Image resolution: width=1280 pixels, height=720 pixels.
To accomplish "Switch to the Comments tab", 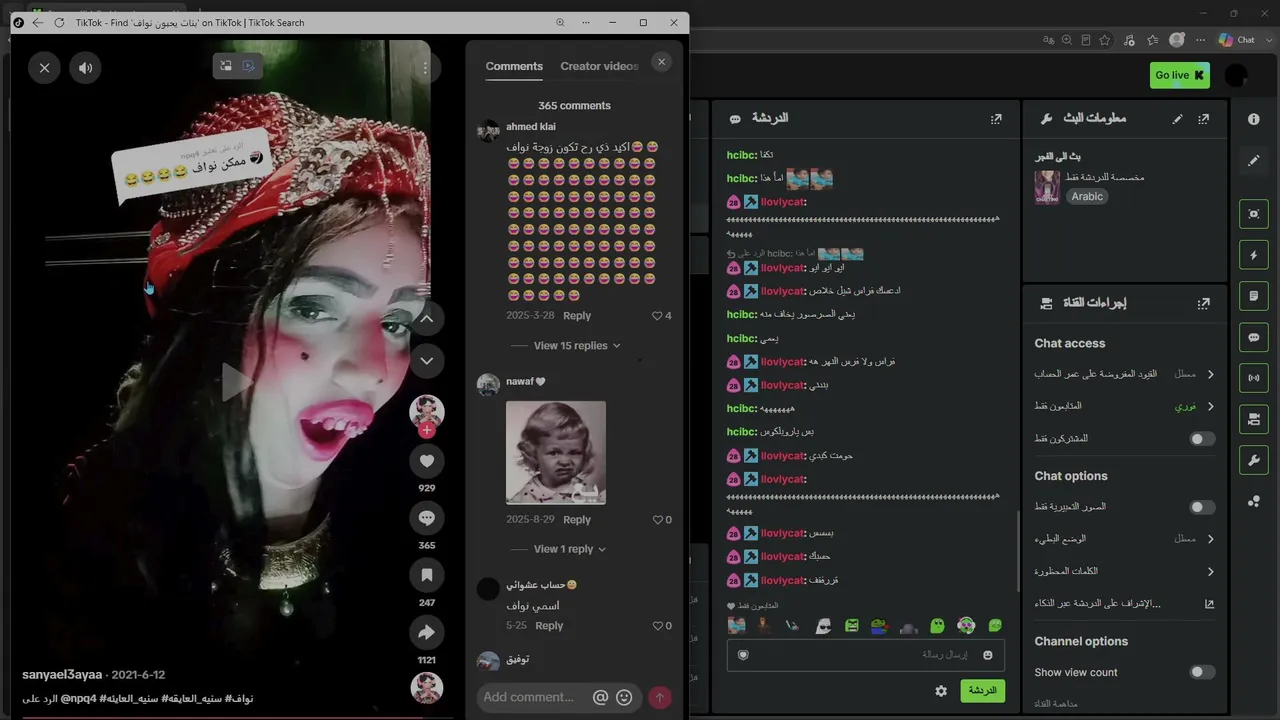I will coord(514,66).
